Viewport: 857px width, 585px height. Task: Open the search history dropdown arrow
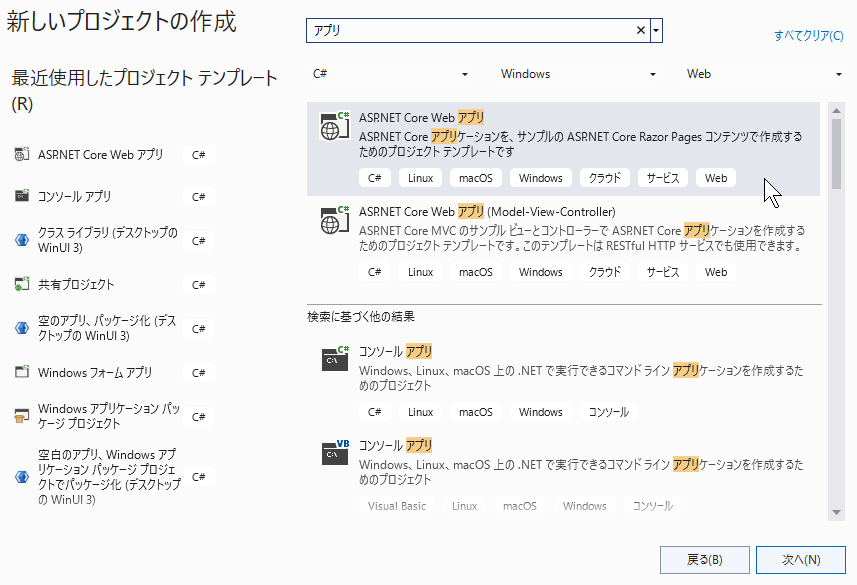(656, 30)
